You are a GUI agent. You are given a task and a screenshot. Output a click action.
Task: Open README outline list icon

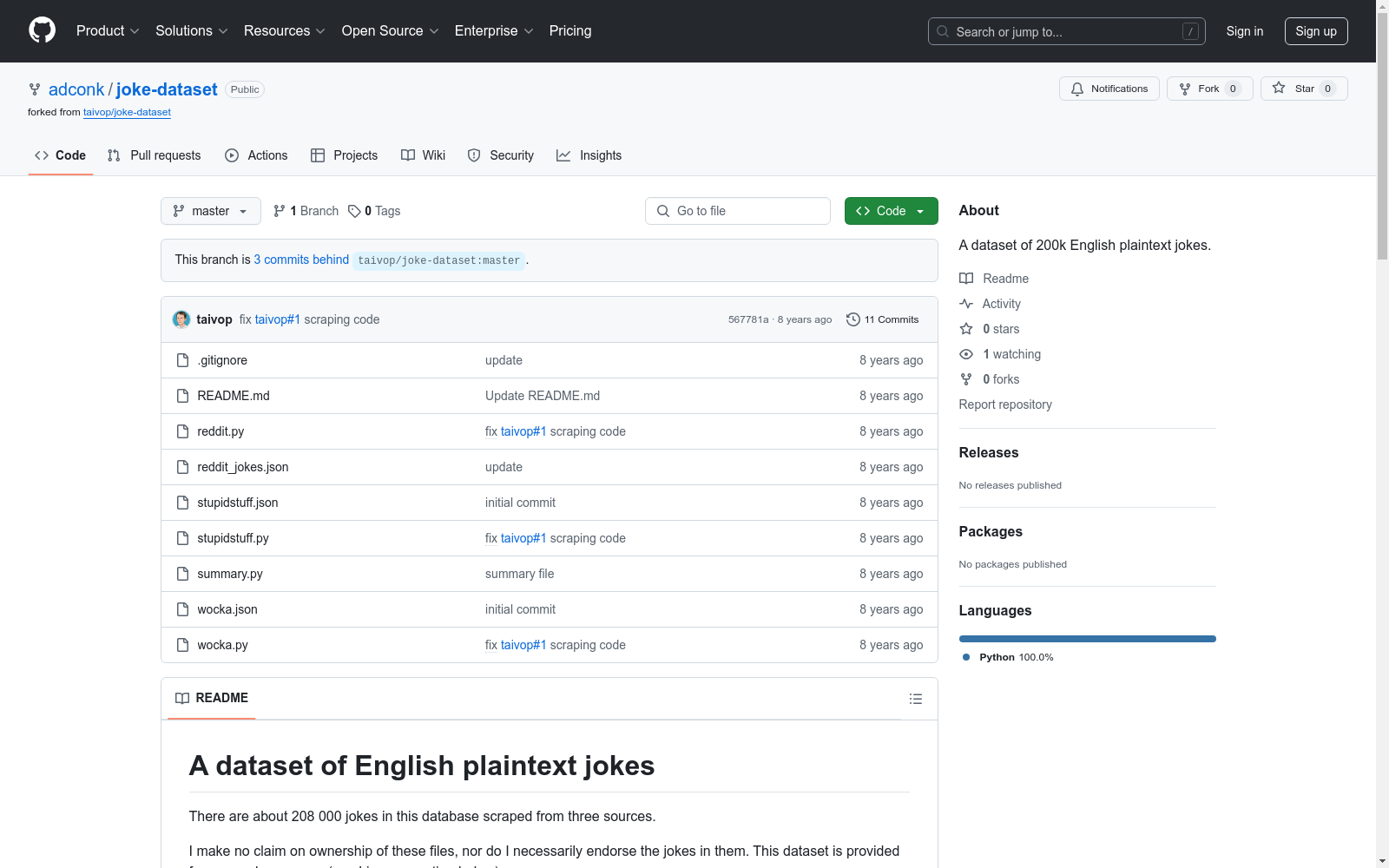pyautogui.click(x=916, y=699)
